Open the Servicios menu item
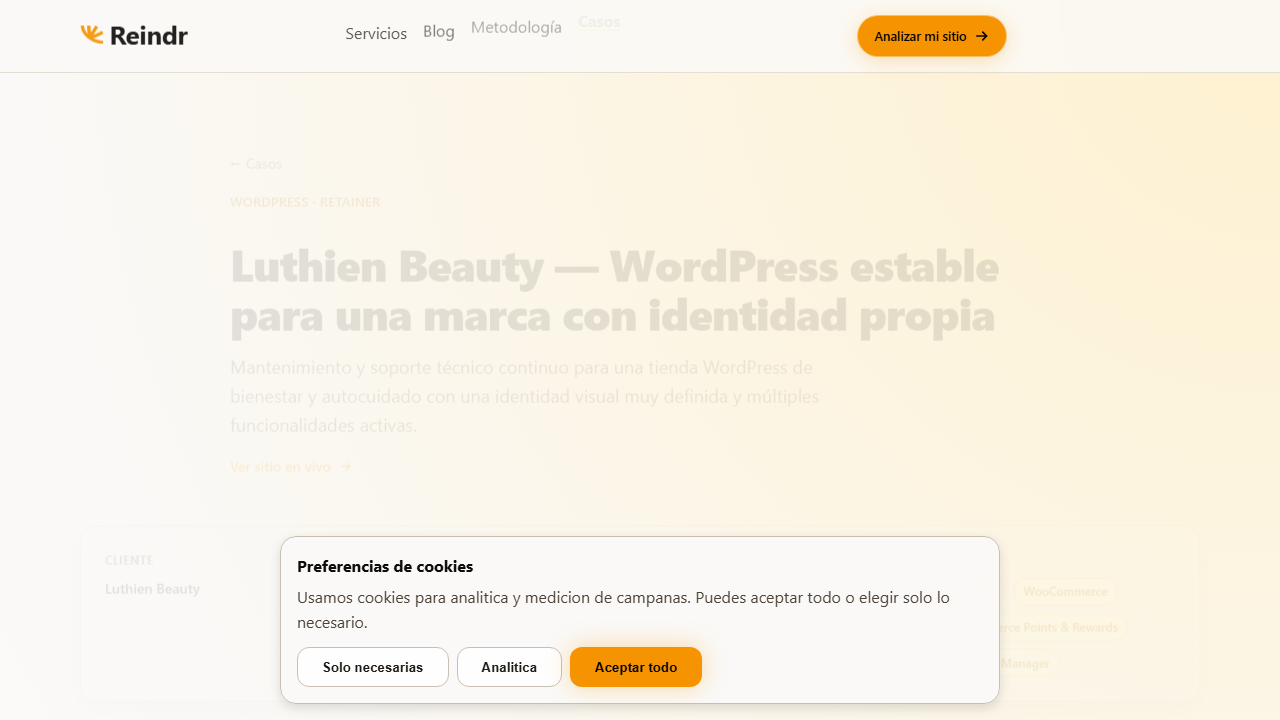 (x=376, y=33)
